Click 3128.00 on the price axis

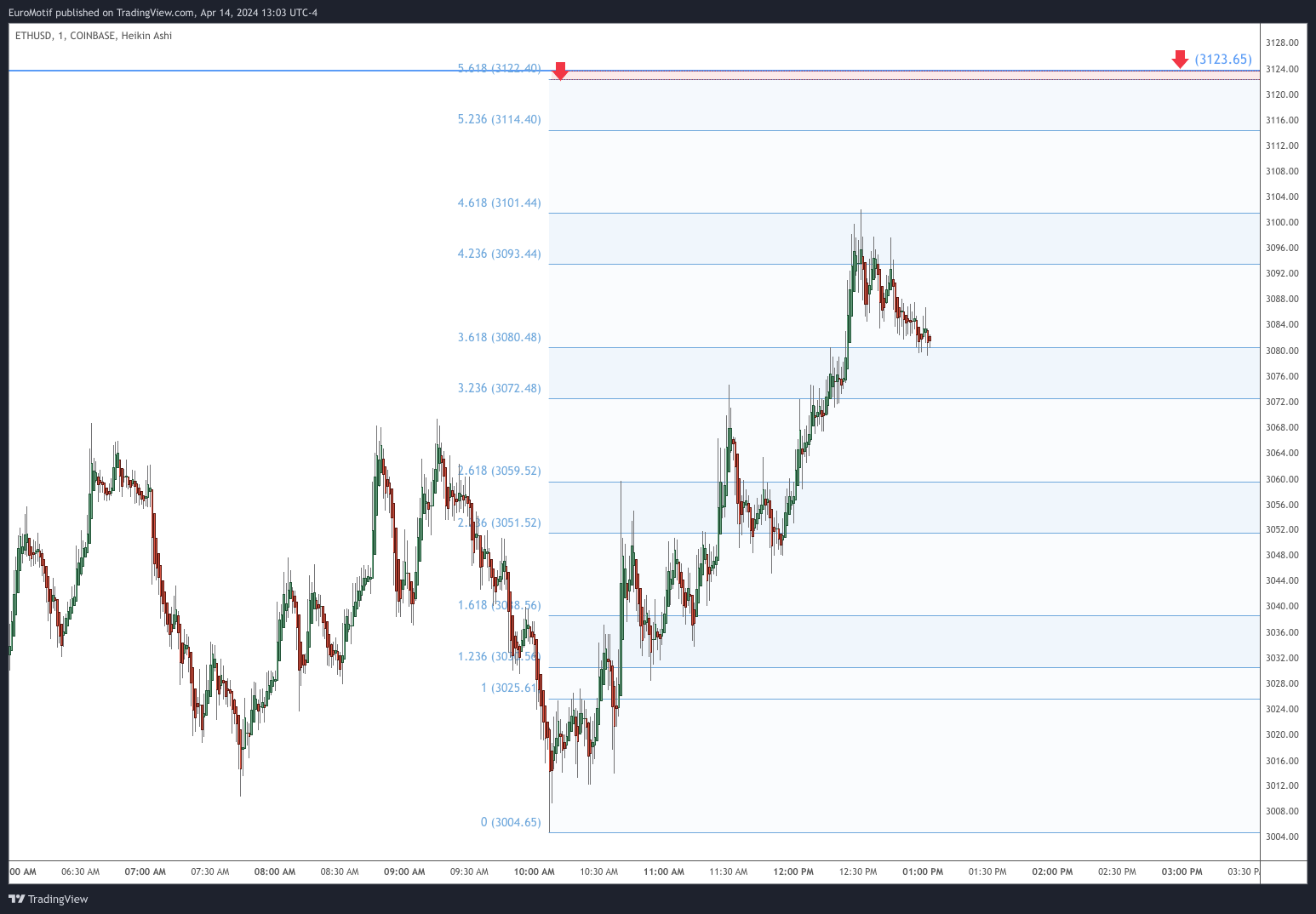pyautogui.click(x=1282, y=43)
